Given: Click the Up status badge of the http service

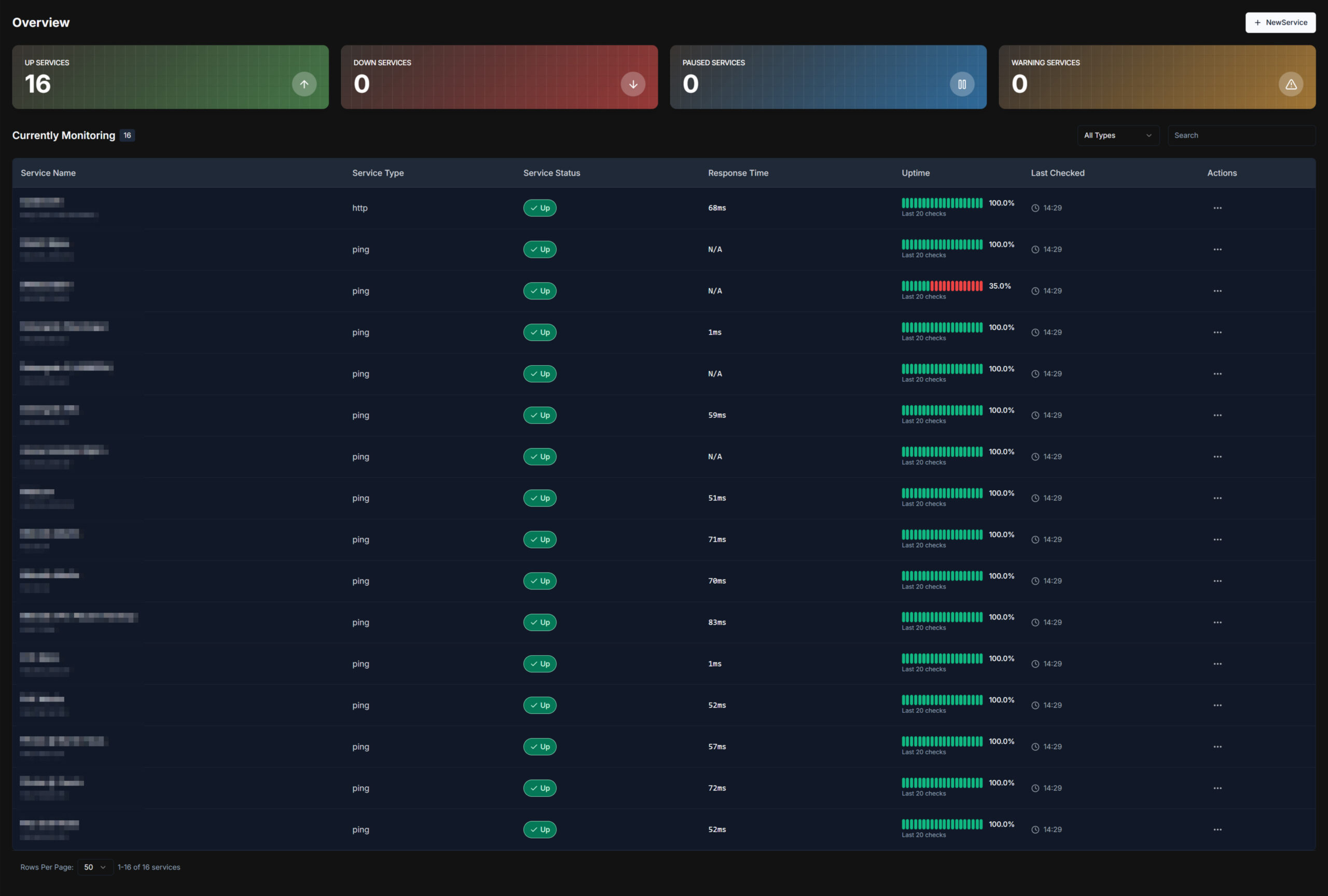Looking at the screenshot, I should [539, 208].
